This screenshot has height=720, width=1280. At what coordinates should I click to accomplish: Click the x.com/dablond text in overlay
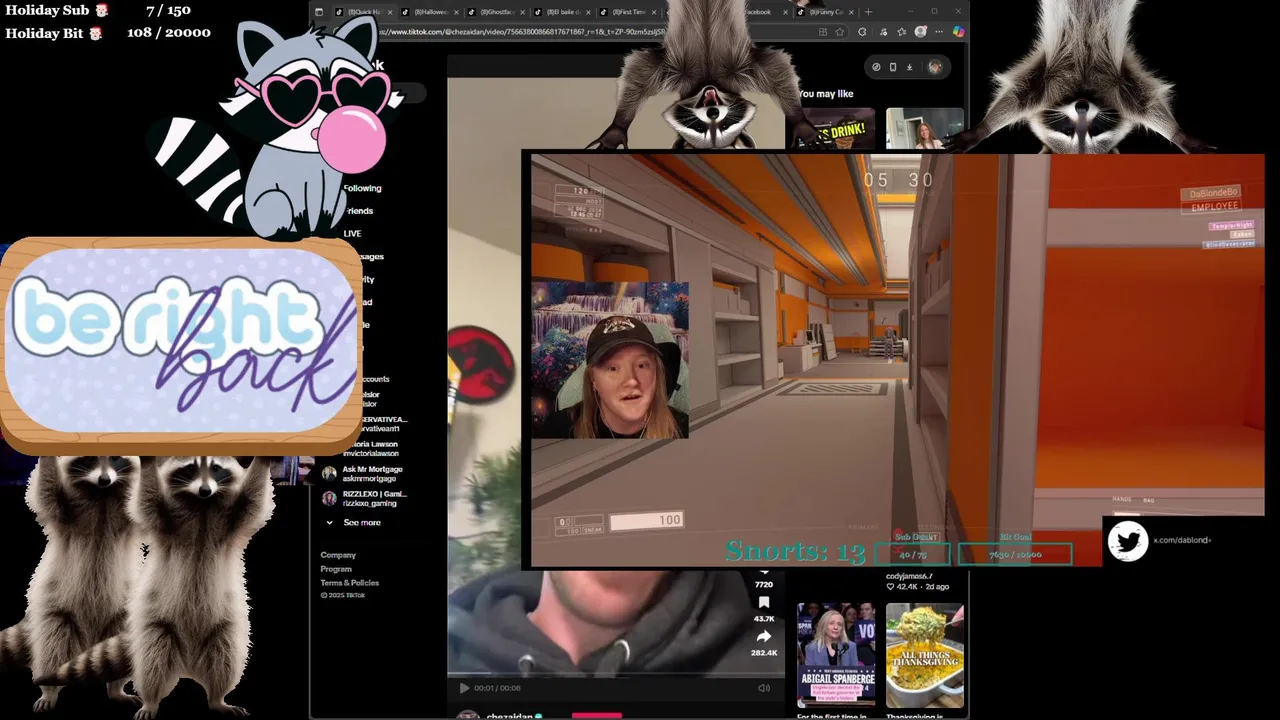pyautogui.click(x=1182, y=540)
